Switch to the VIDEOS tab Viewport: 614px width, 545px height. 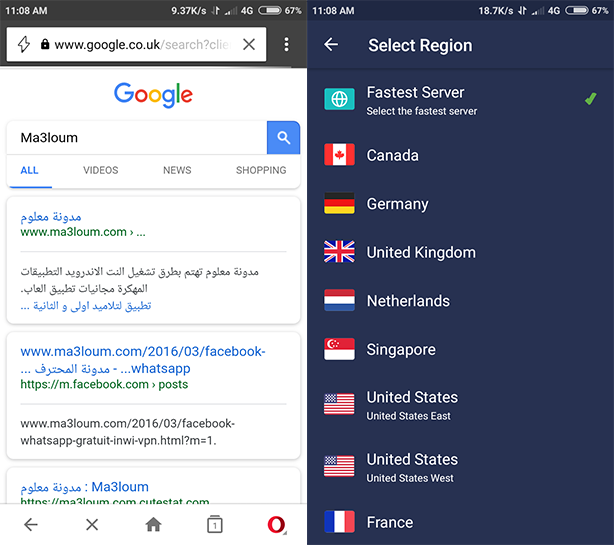pyautogui.click(x=100, y=170)
